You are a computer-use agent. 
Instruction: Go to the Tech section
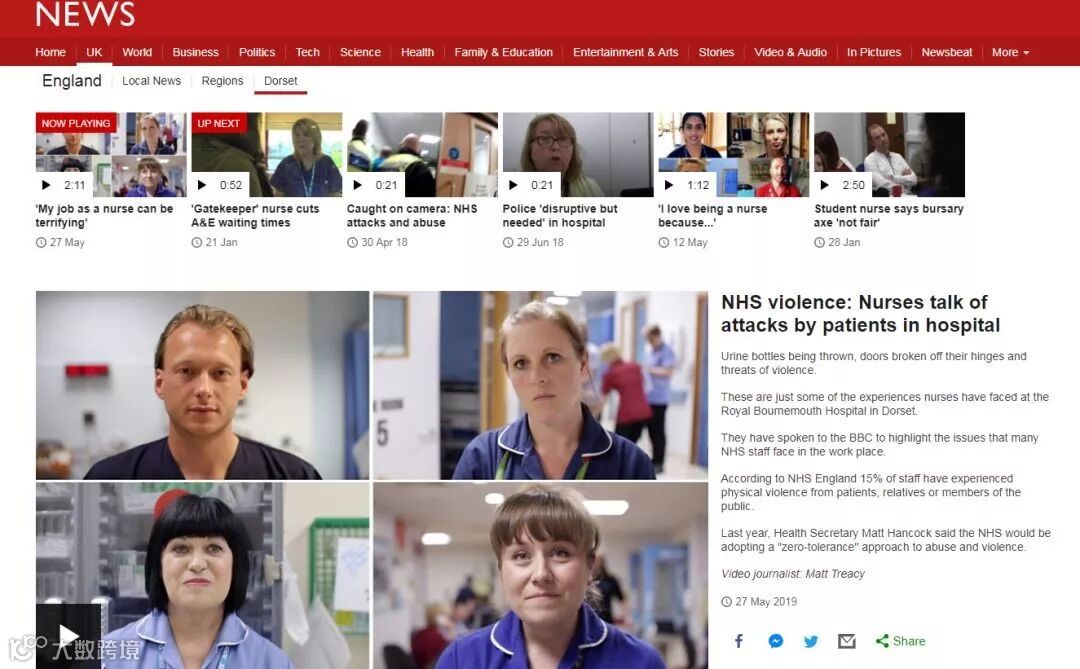[307, 52]
